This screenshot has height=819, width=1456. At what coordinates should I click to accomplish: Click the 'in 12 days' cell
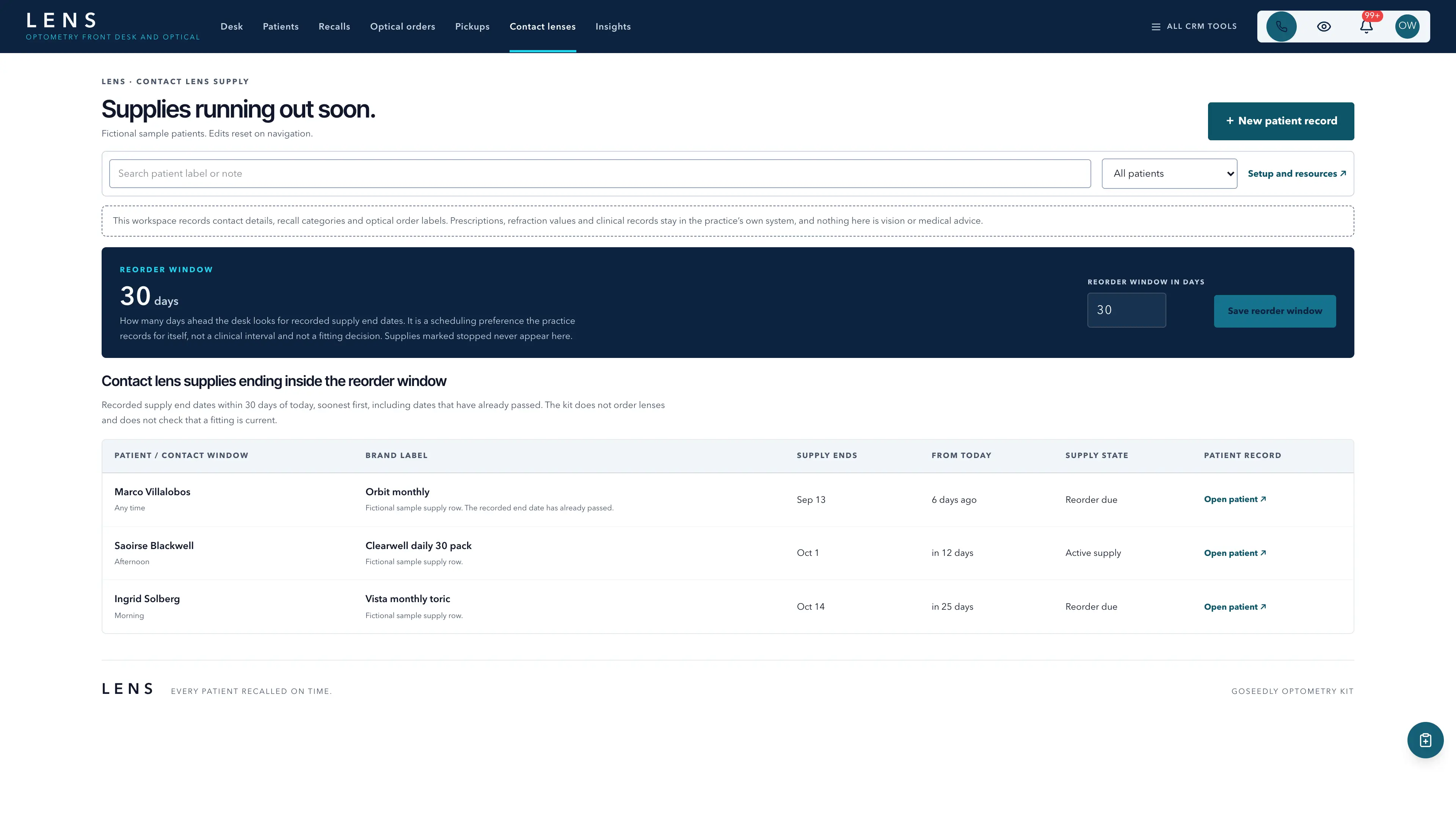click(952, 553)
